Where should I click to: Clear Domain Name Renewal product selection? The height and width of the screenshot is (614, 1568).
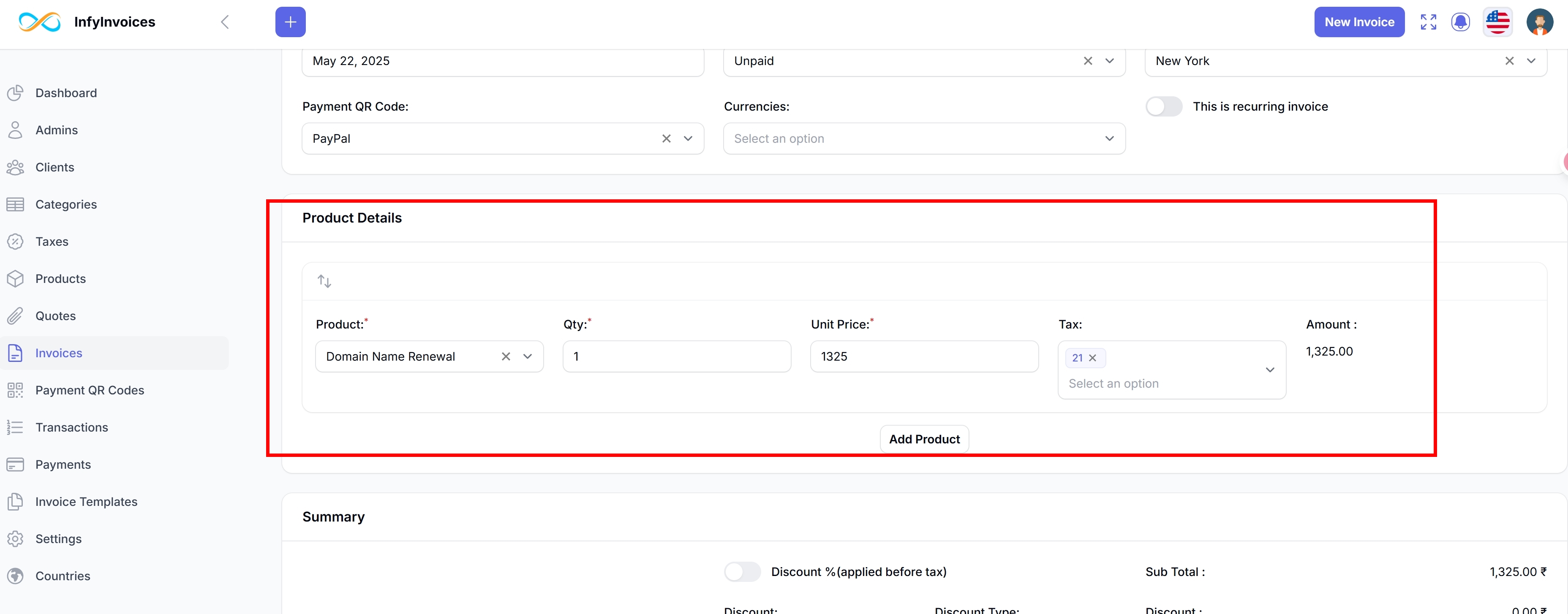pyautogui.click(x=505, y=356)
